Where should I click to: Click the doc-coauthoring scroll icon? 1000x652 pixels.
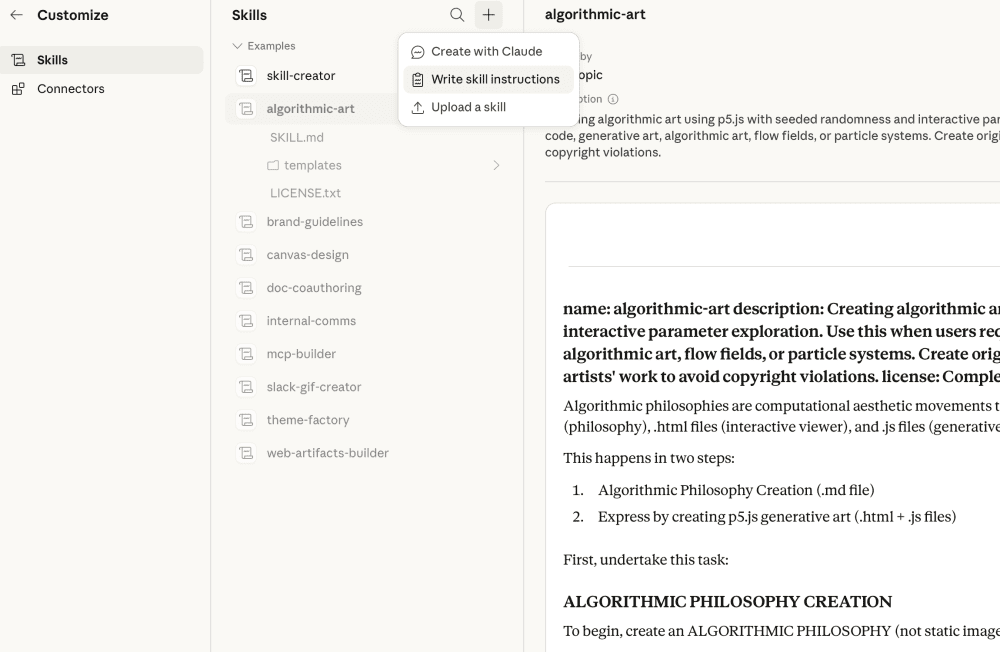click(x=246, y=288)
